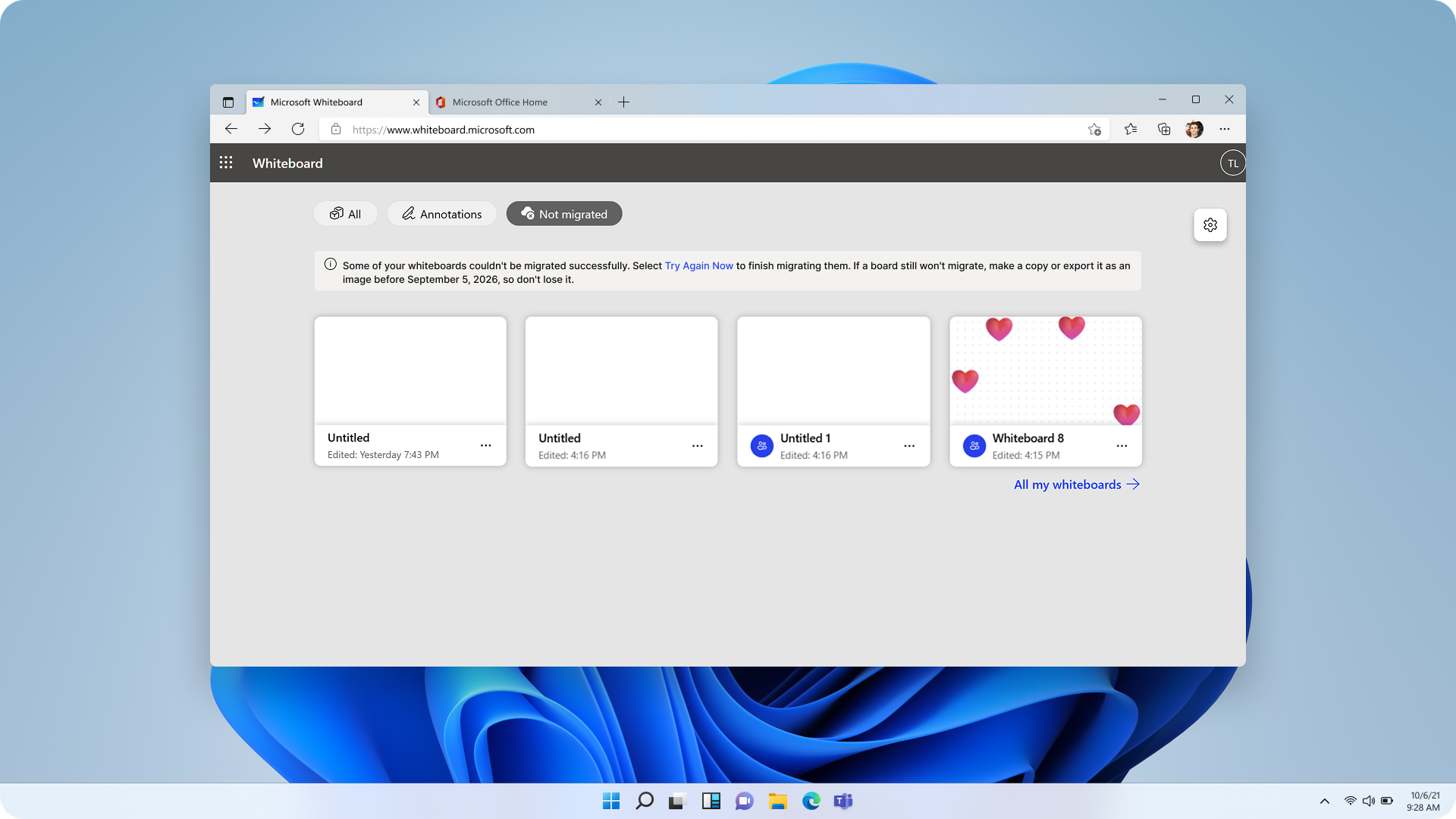Open browser Collections panel
This screenshot has width=1456, height=819.
[x=1164, y=129]
